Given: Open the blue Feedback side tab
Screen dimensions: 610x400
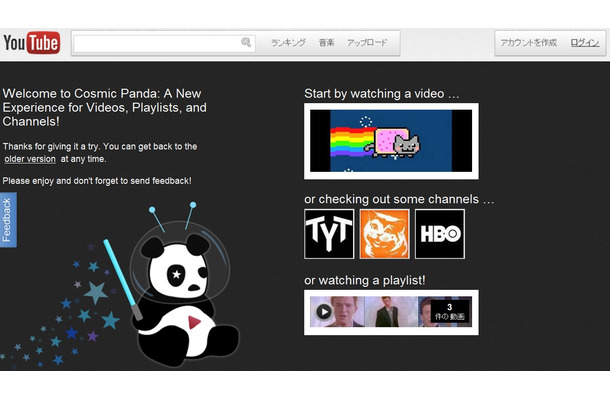Looking at the screenshot, I should pyautogui.click(x=8, y=219).
